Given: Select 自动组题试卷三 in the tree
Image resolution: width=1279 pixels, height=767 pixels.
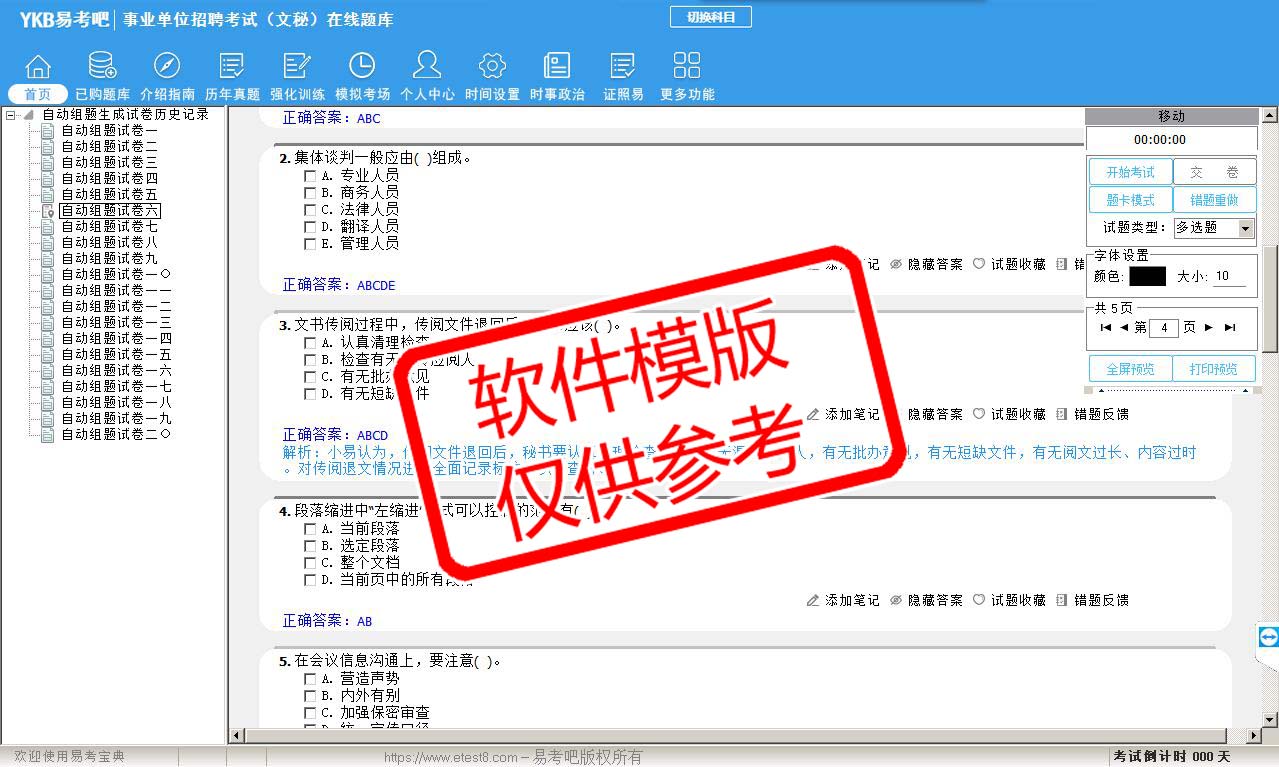Looking at the screenshot, I should [x=109, y=162].
